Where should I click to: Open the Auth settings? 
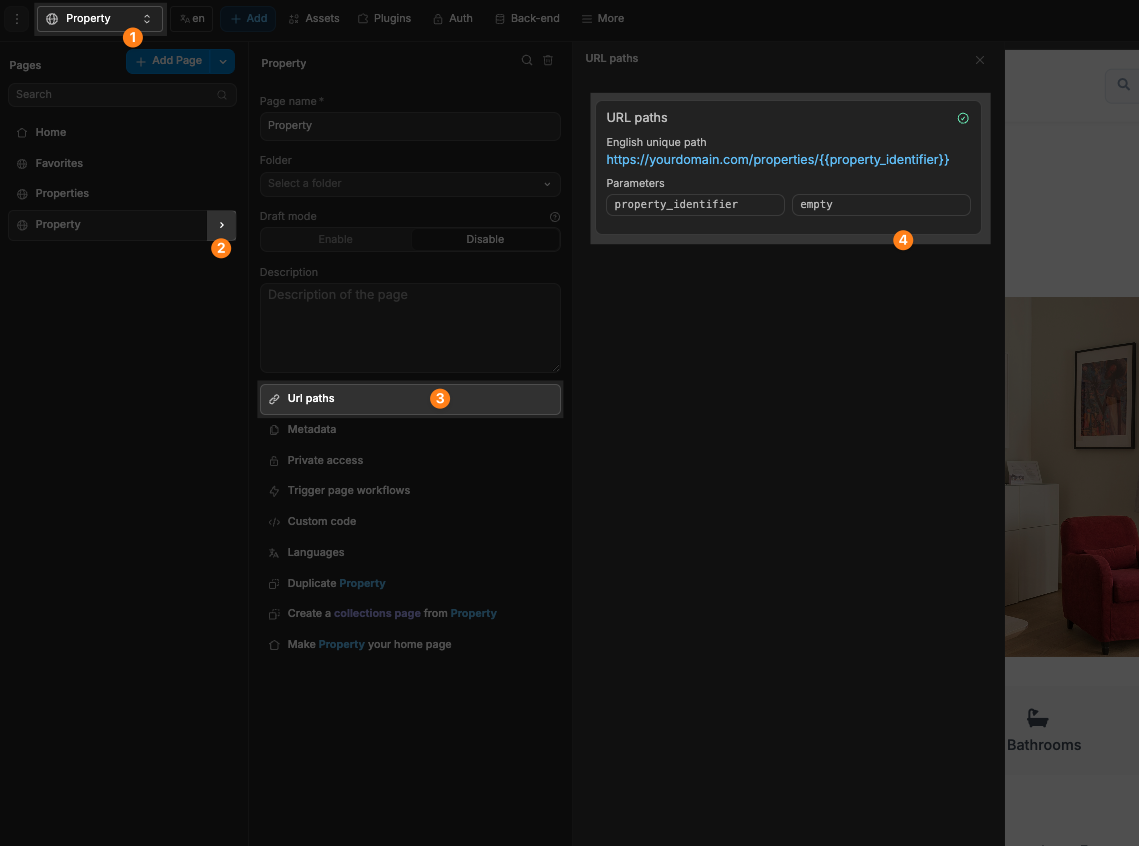coord(452,19)
